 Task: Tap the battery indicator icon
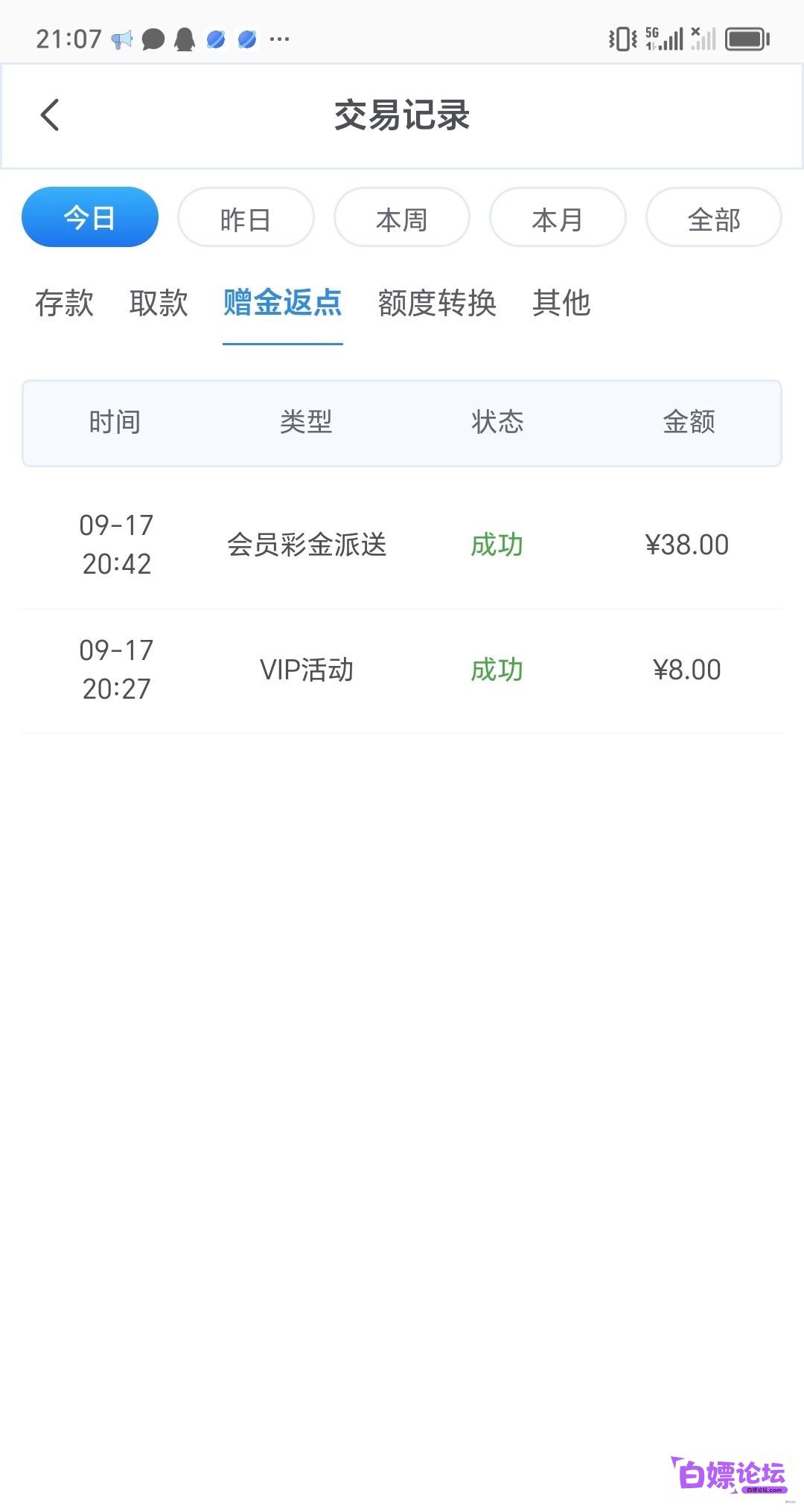(747, 39)
